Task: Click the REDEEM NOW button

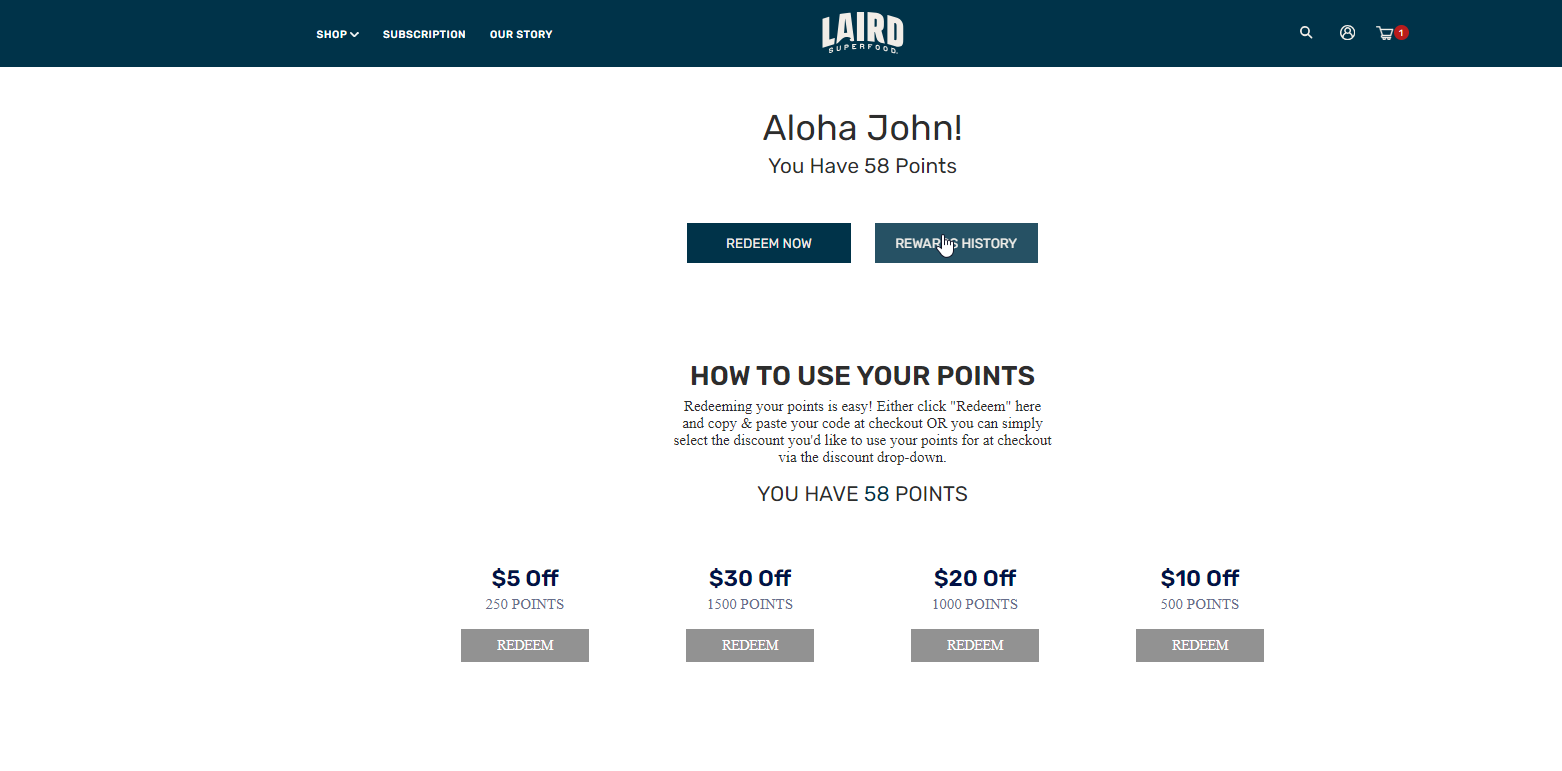Action: pyautogui.click(x=769, y=243)
